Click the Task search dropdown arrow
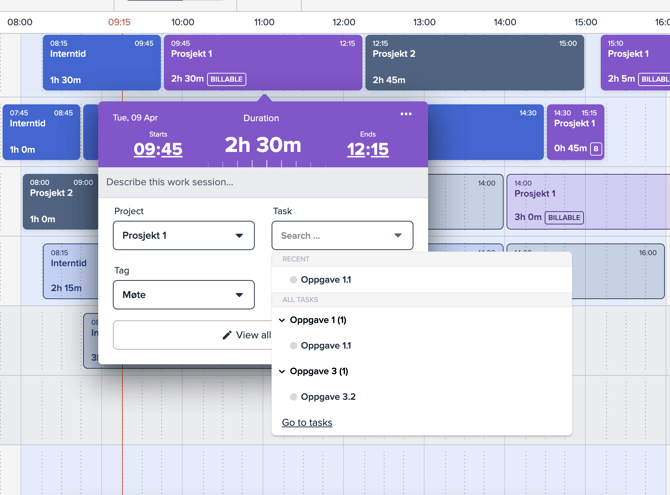670x495 pixels. (398, 236)
